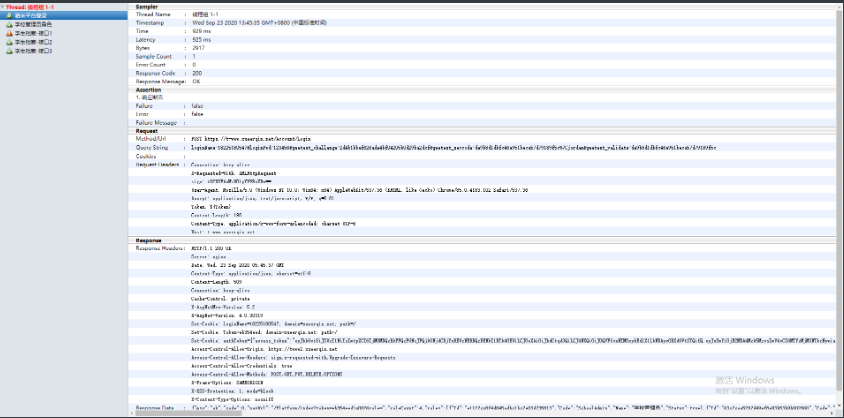This screenshot has height=418, width=844.
Task: Click the Query String label
Action: coord(152,147)
